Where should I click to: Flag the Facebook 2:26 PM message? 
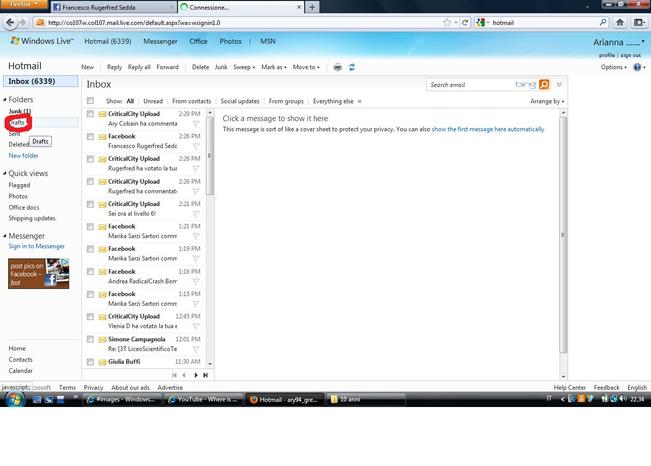tap(196, 146)
